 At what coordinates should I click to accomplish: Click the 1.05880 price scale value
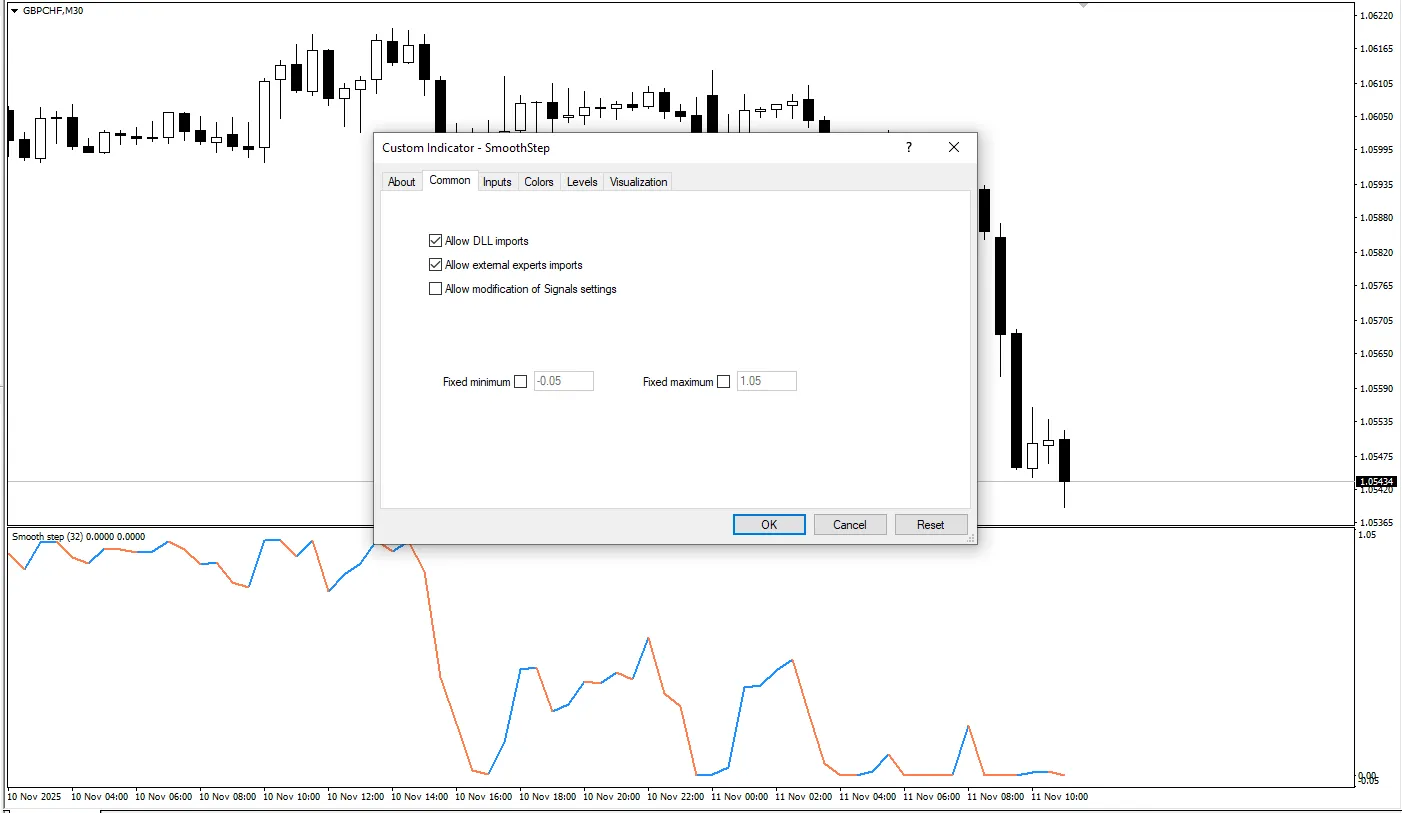tap(1377, 218)
